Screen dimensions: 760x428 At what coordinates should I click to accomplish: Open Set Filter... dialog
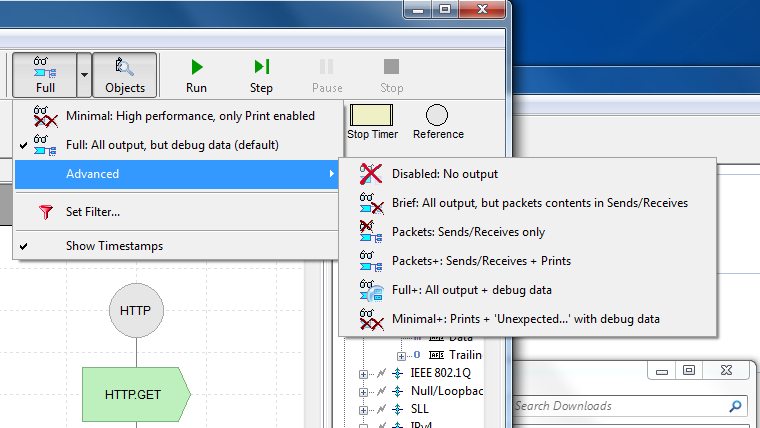coord(92,212)
